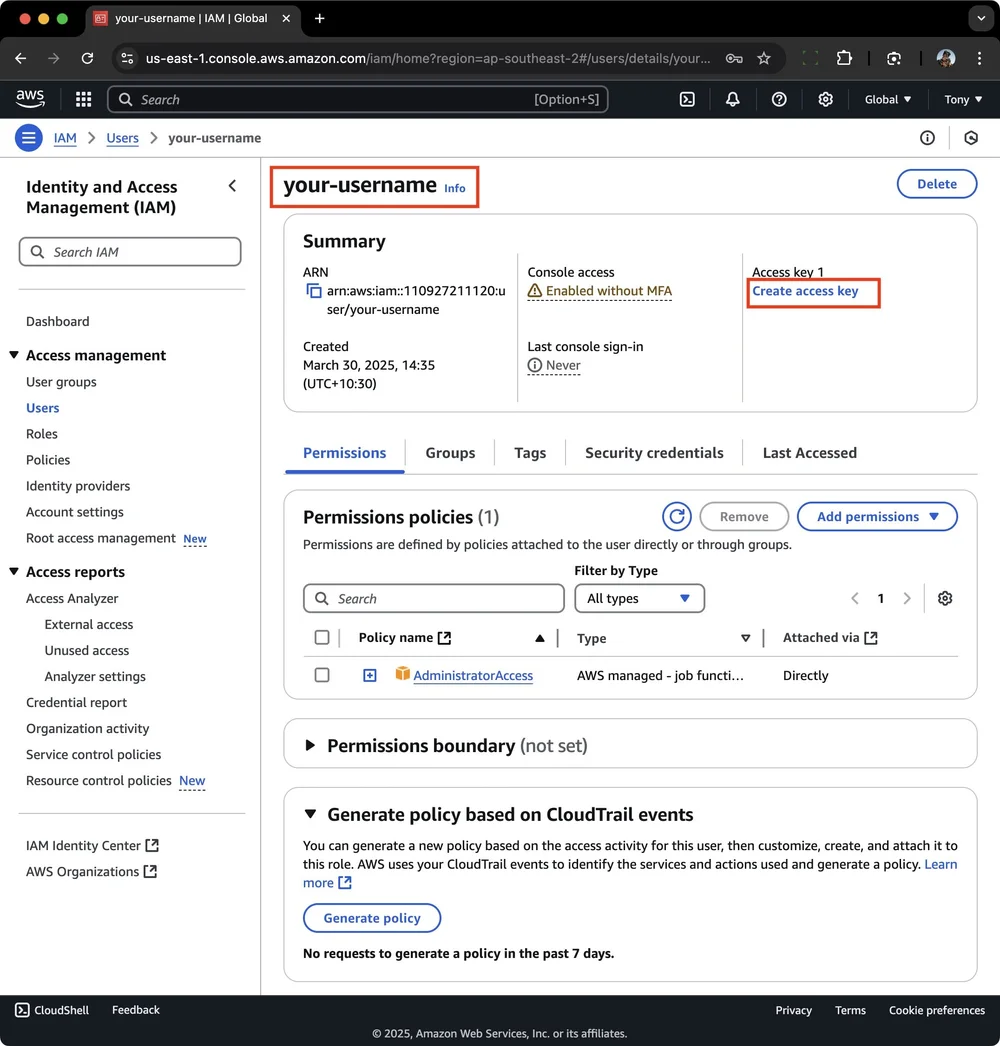Collapse the Access management nav group
The image size is (1000, 1046).
click(13, 355)
